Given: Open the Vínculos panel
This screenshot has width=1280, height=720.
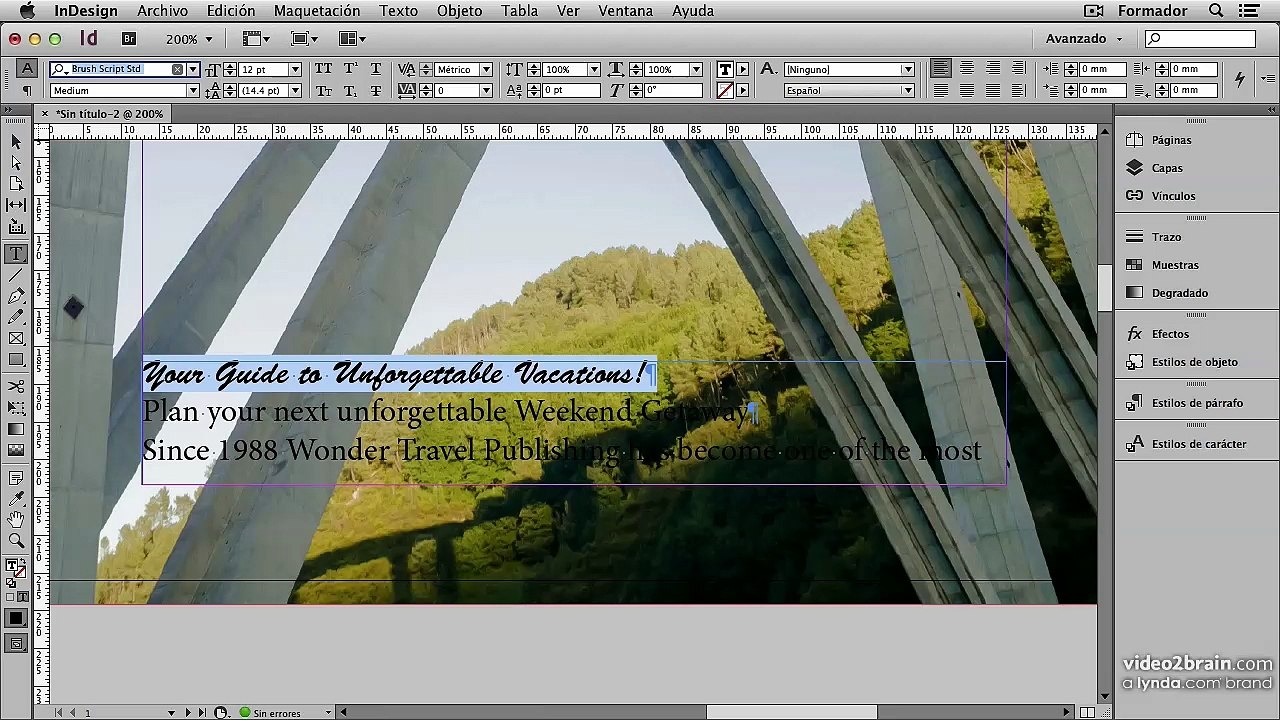Looking at the screenshot, I should pos(1173,196).
